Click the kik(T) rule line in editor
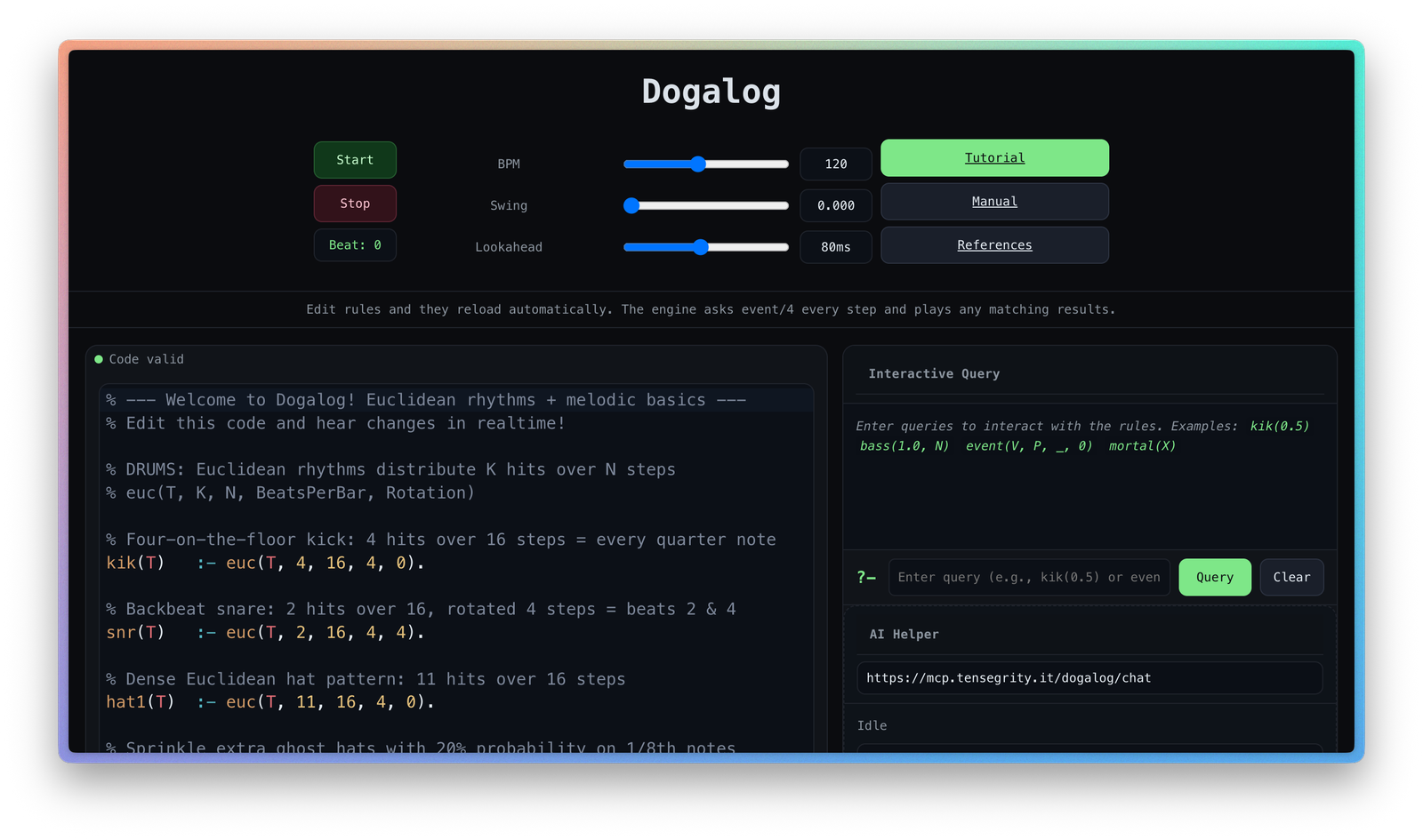This screenshot has height=840, width=1423. pos(265,563)
